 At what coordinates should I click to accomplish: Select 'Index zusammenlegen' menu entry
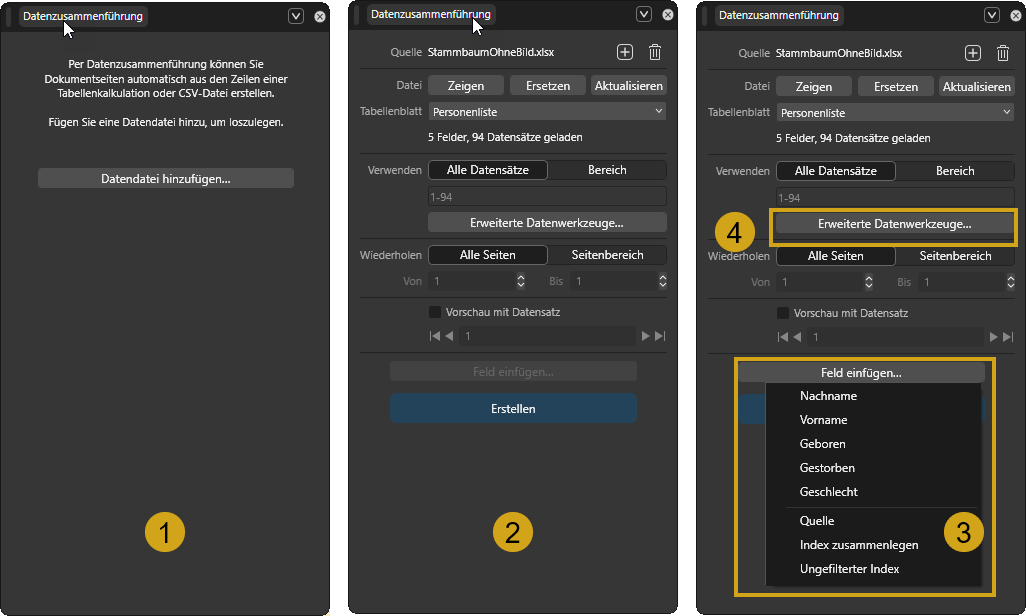[x=858, y=545]
